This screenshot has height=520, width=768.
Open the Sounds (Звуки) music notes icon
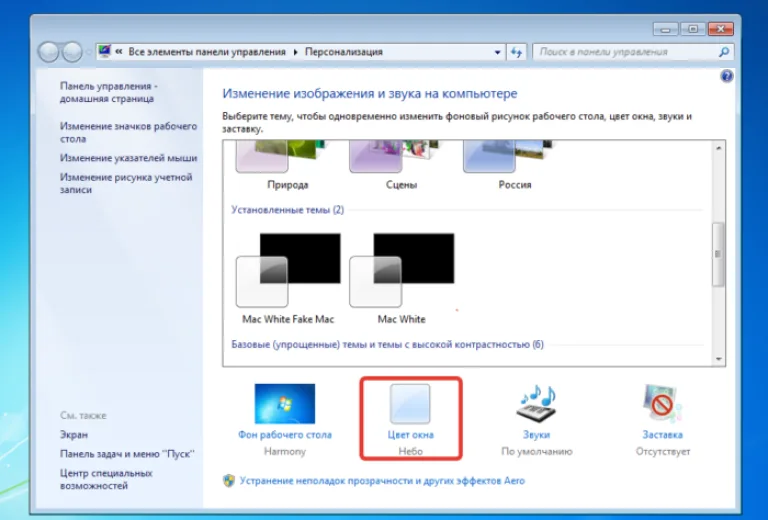536,404
